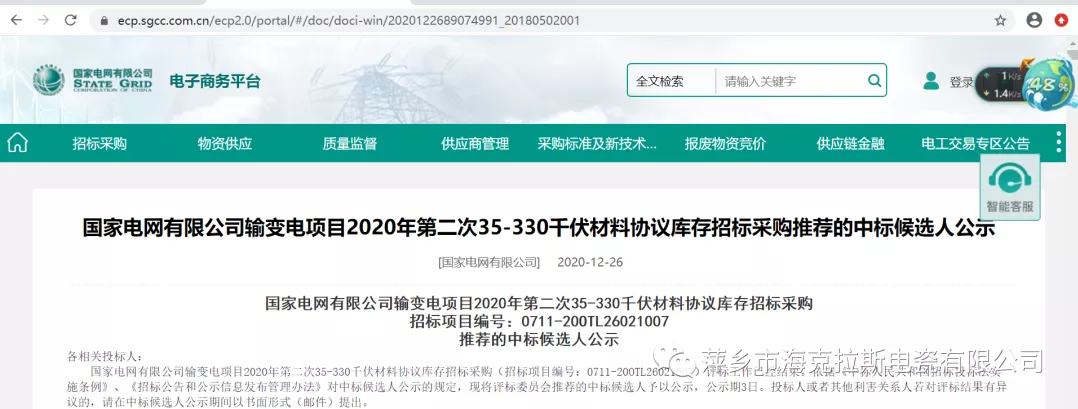Go back using the browser back arrow
1078x409 pixels.
pos(16,20)
